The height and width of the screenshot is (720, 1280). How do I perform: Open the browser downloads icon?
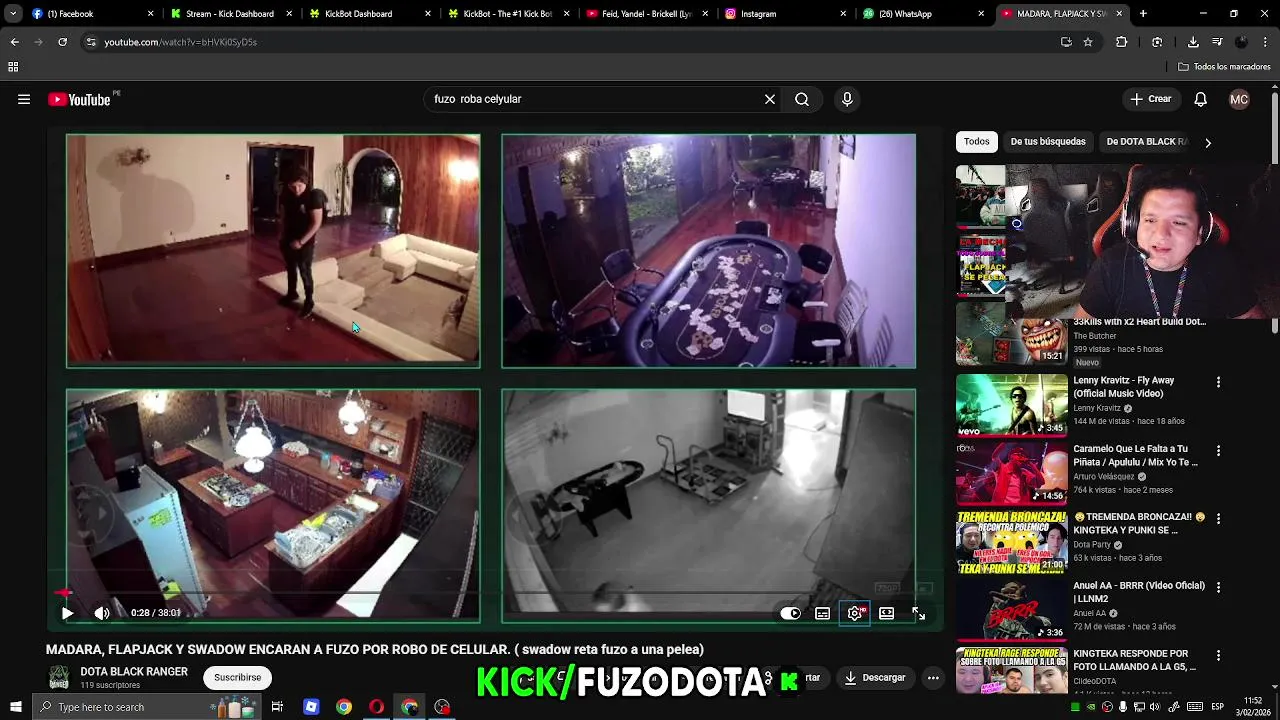[x=1193, y=42]
